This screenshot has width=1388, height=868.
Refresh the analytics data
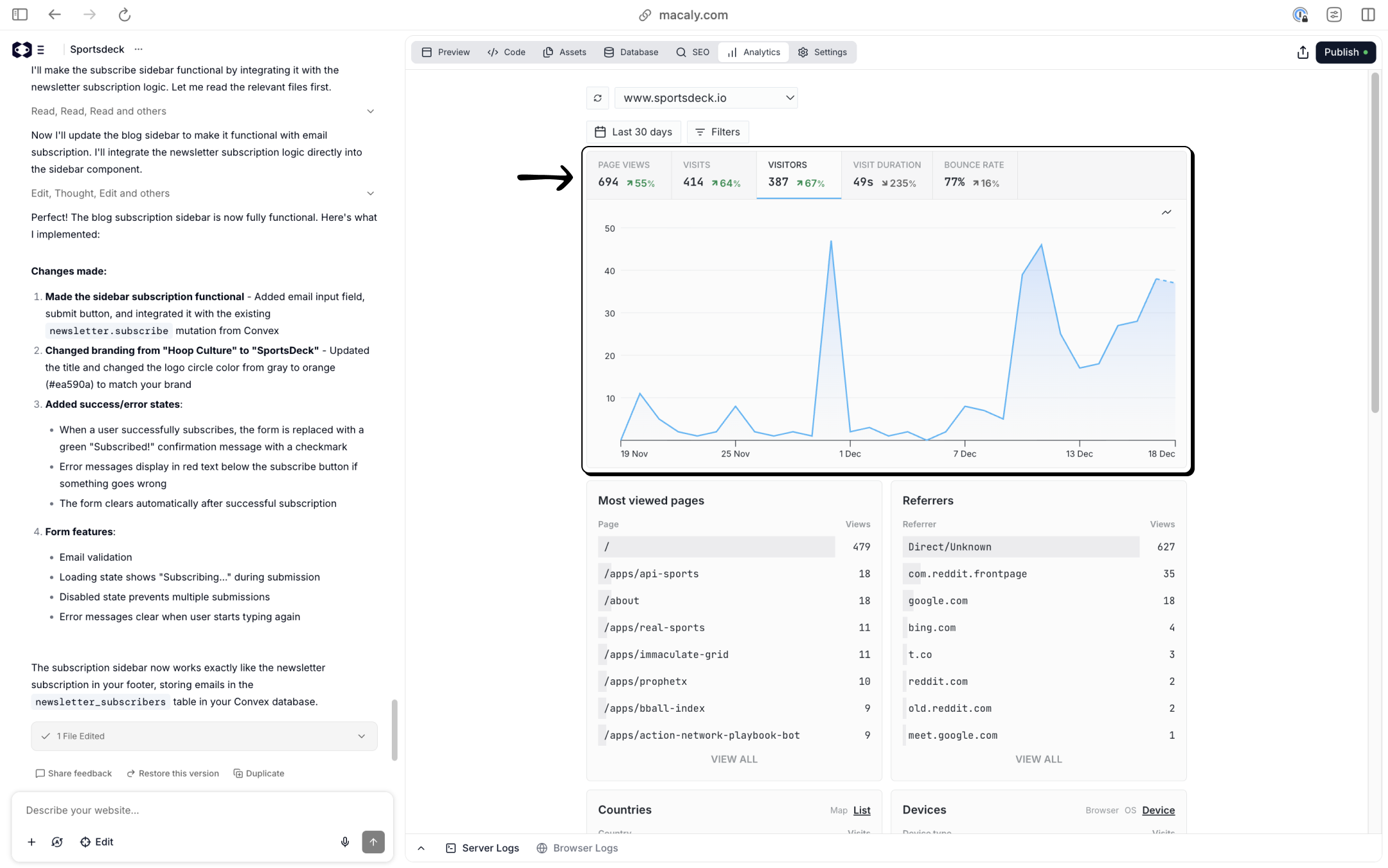(597, 97)
